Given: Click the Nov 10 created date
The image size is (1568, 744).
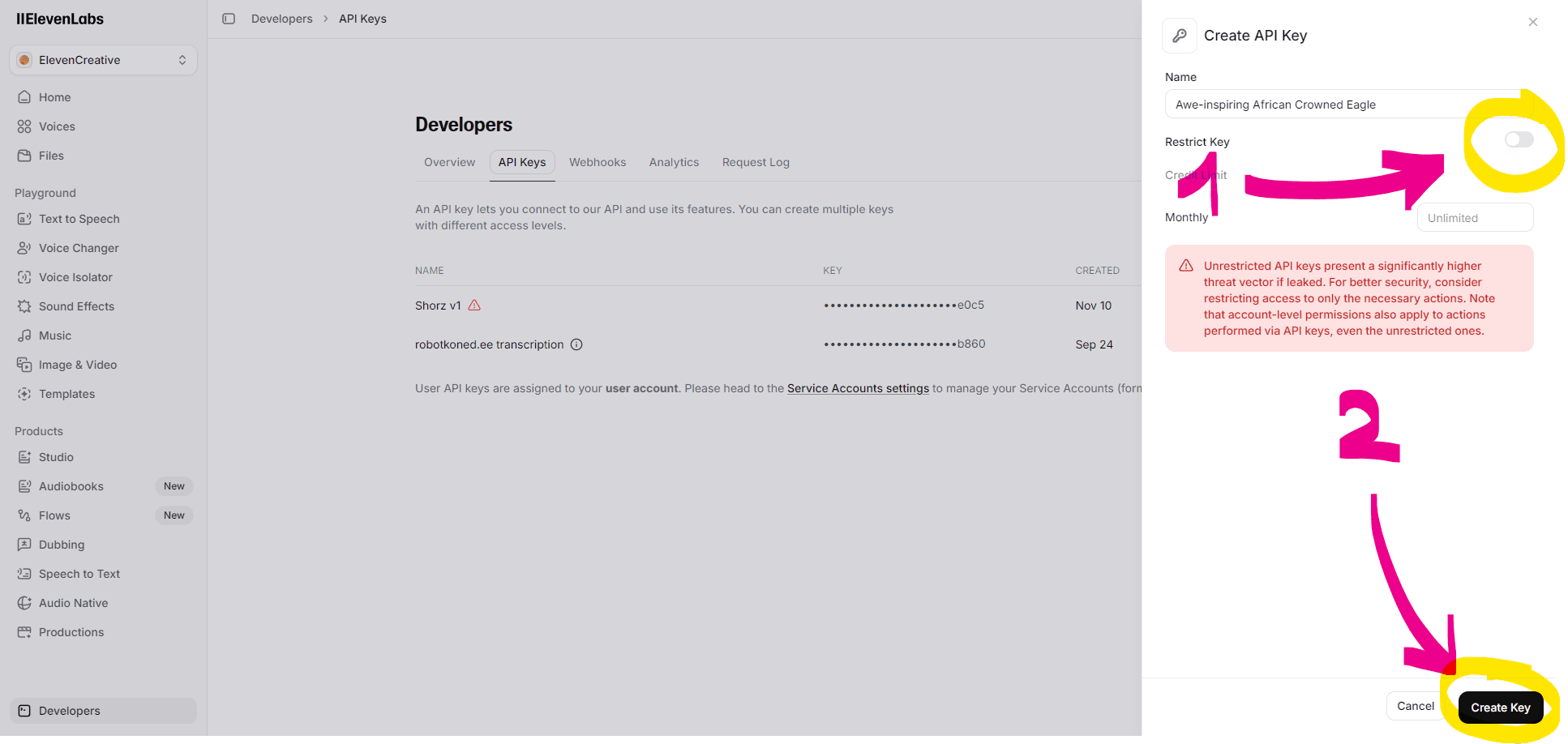Looking at the screenshot, I should pos(1094,306).
